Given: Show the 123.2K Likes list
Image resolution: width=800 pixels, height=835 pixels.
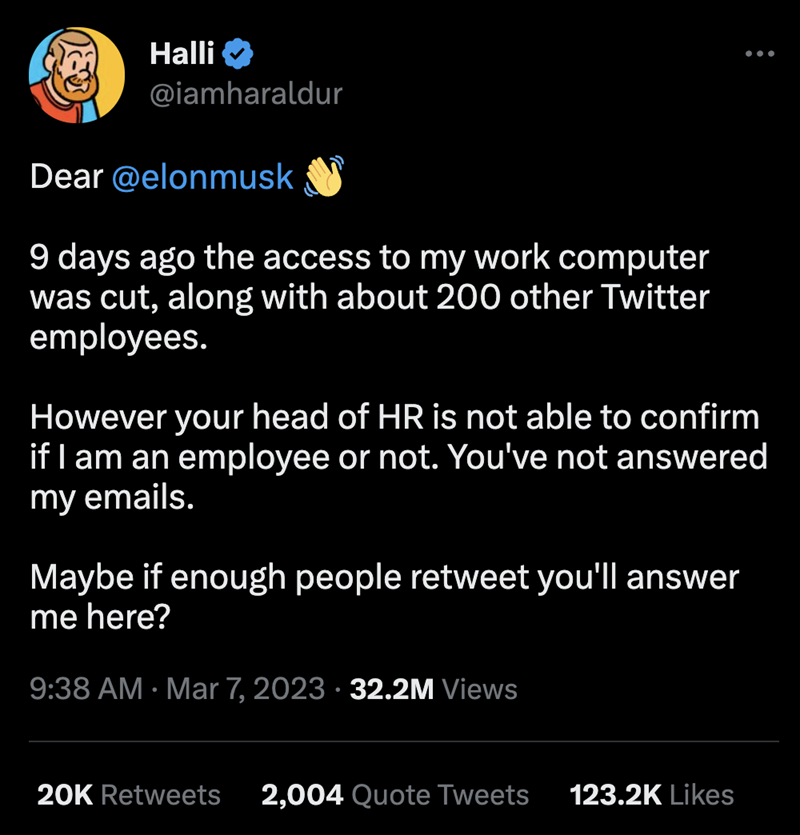Looking at the screenshot, I should (x=651, y=795).
